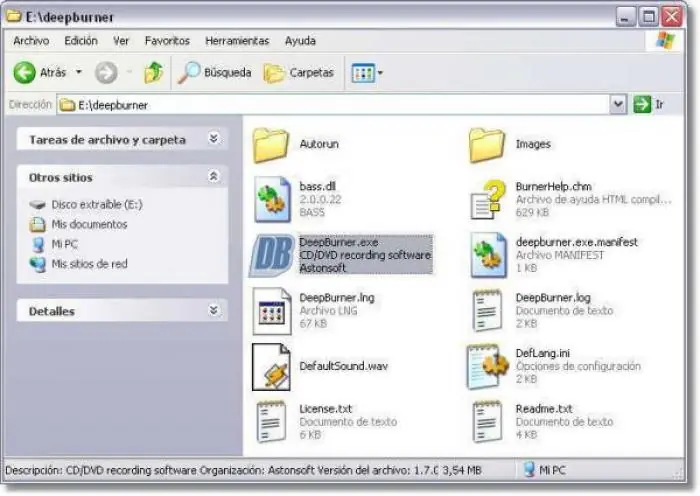Toggle the Carpetas folders pane
This screenshot has height=496, width=700.
coord(299,72)
